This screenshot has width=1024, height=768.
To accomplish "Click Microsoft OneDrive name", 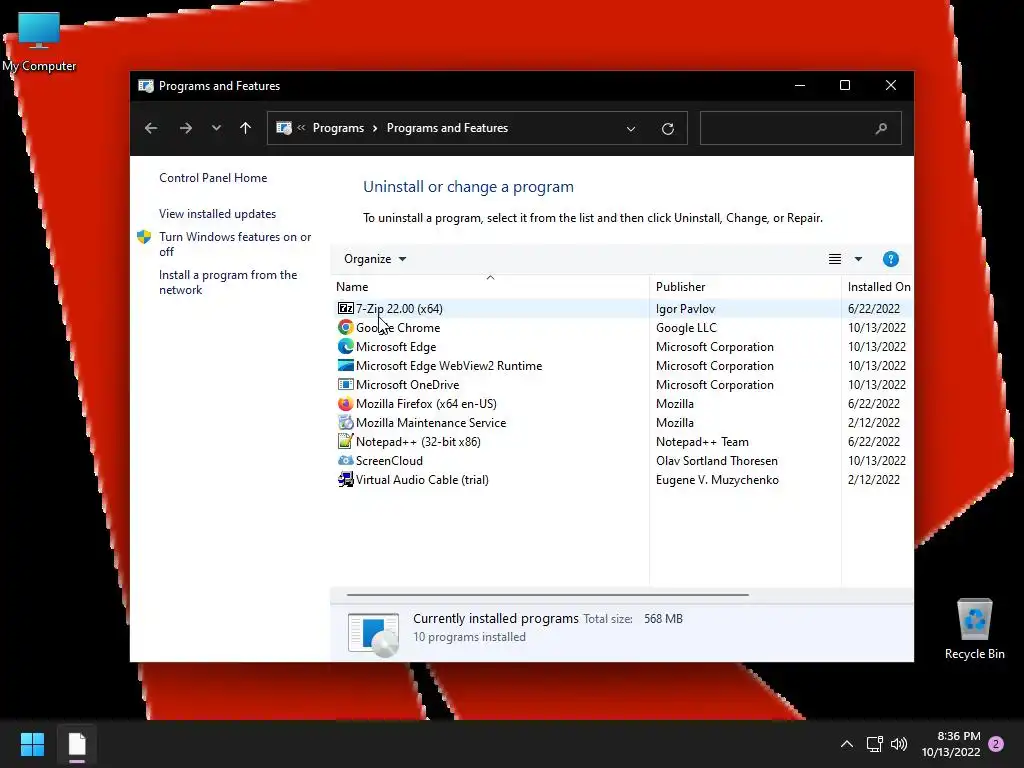I will [x=408, y=384].
